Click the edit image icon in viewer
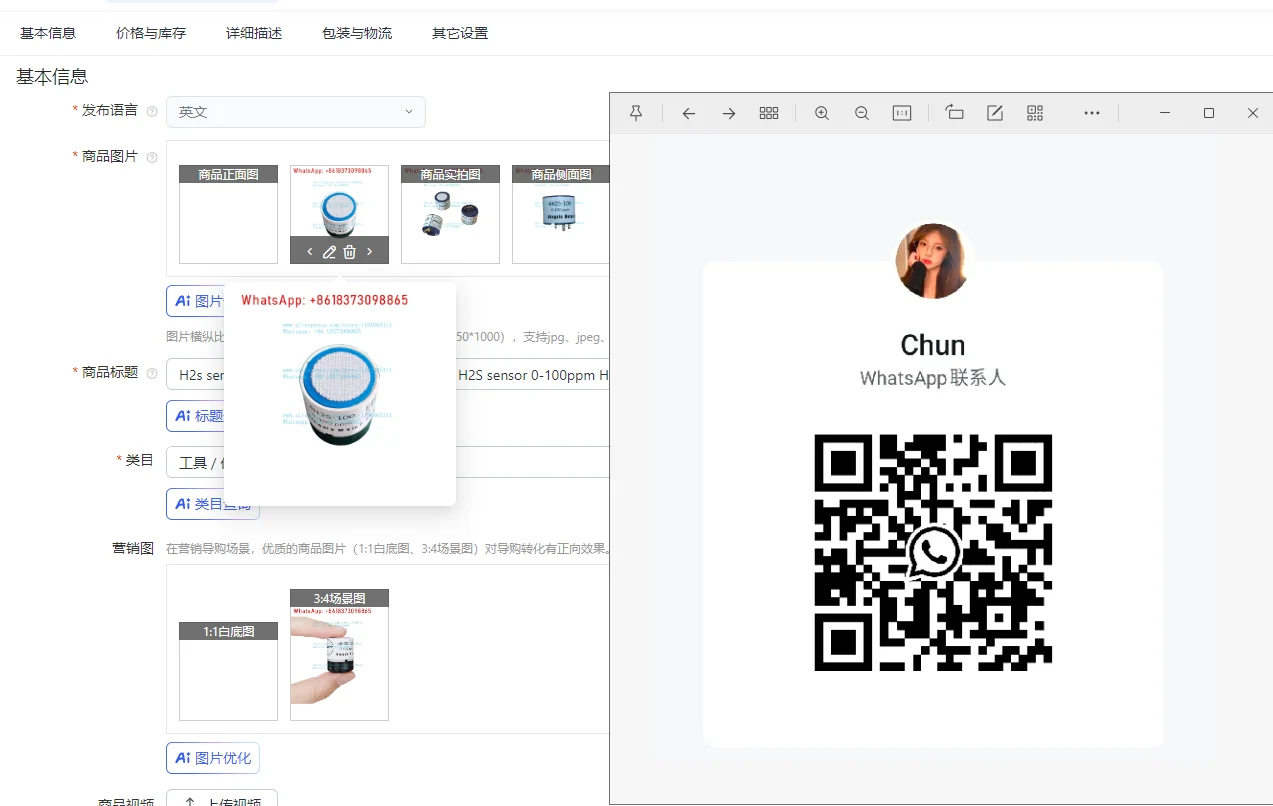This screenshot has width=1273, height=806. tap(995, 113)
